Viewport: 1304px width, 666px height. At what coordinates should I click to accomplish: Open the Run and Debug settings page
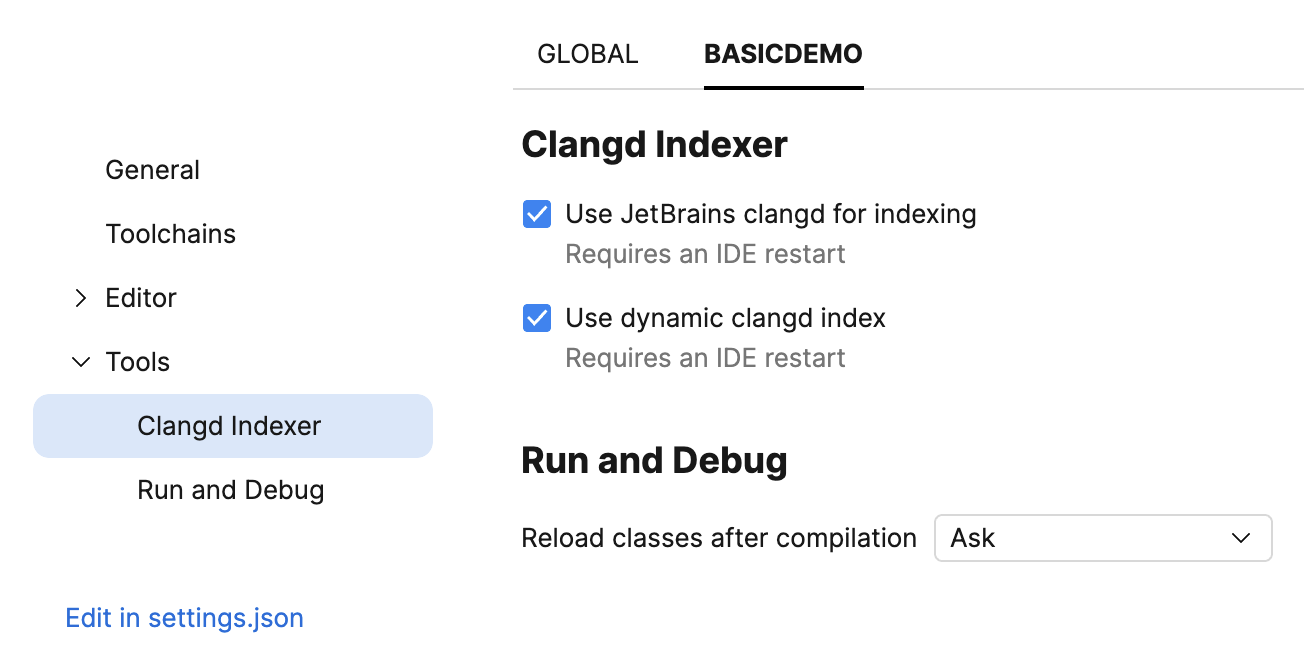pyautogui.click(x=230, y=489)
